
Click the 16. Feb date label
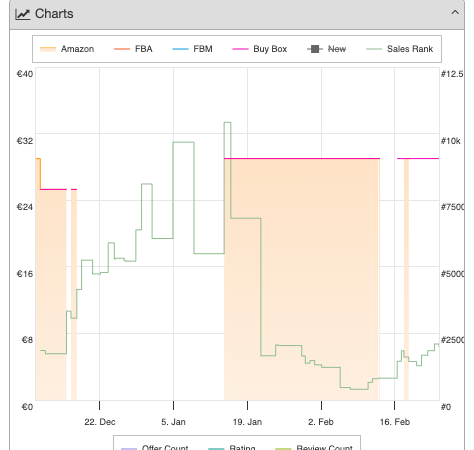tap(395, 422)
